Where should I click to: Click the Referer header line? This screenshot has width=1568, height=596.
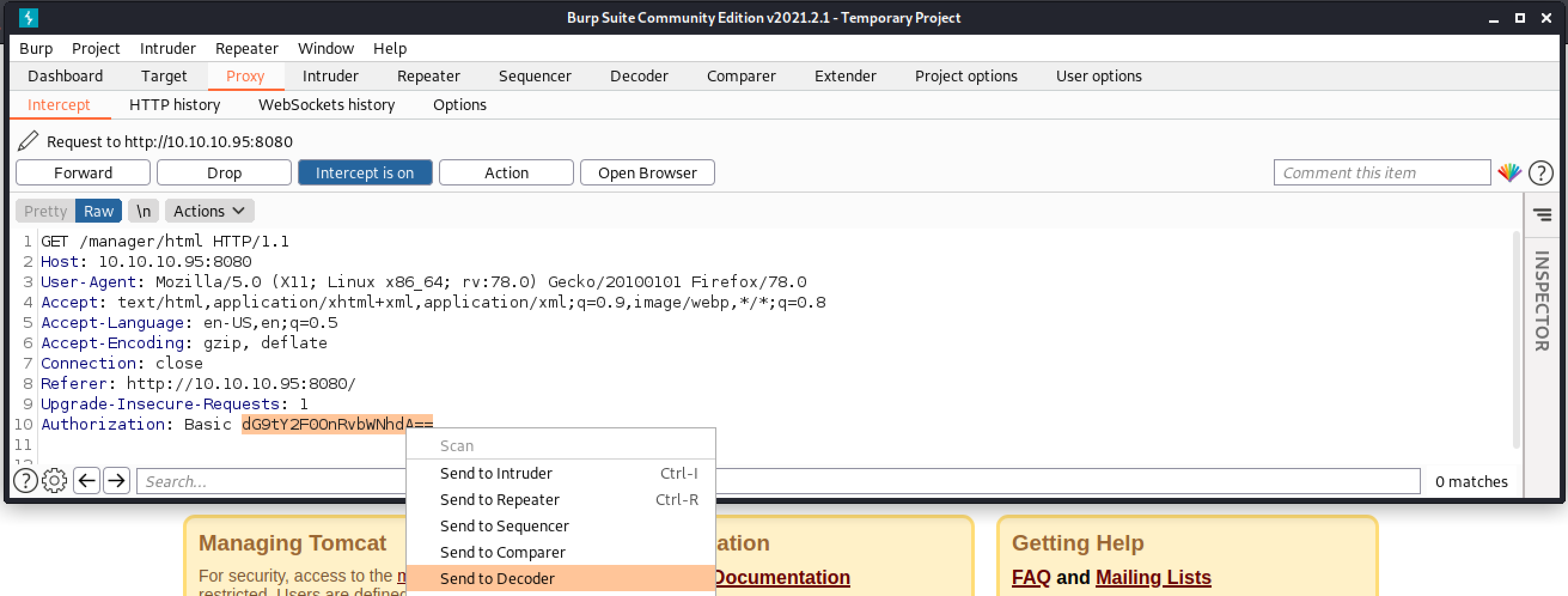click(199, 383)
